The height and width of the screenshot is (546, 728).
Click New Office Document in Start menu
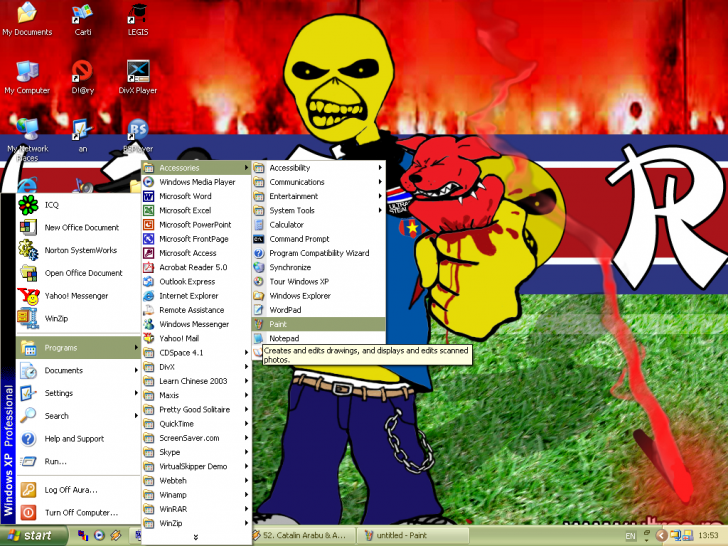click(x=78, y=228)
